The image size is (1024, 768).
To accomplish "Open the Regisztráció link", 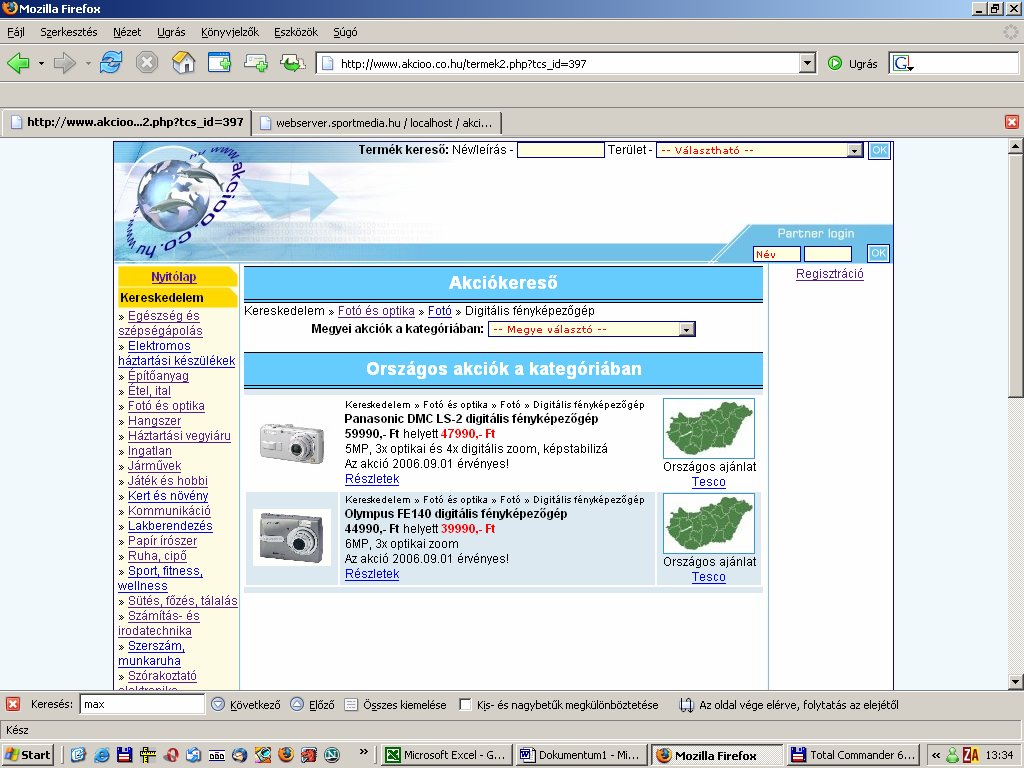I will point(829,274).
